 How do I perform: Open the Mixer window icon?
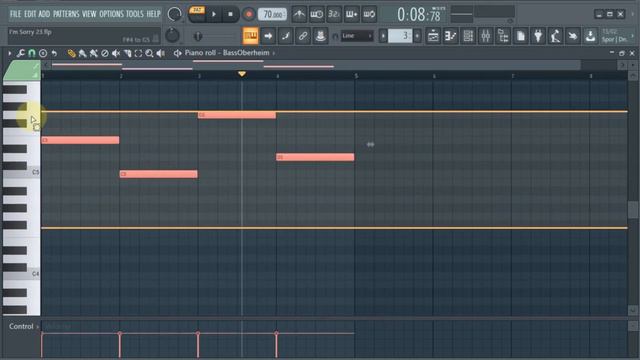486,36
